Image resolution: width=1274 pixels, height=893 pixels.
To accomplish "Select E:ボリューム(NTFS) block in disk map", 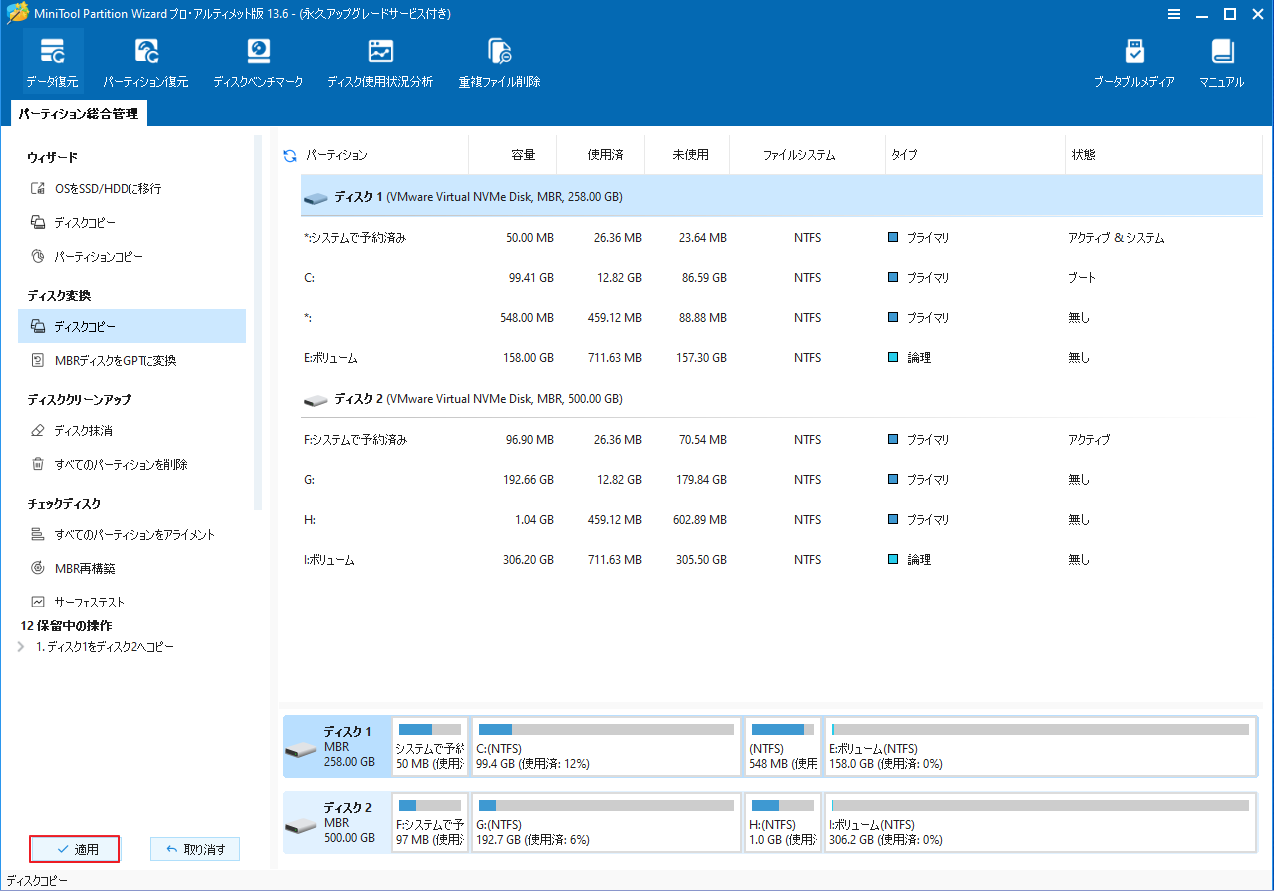I will [1040, 746].
